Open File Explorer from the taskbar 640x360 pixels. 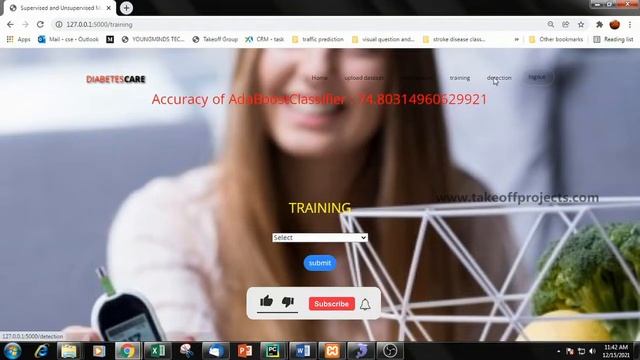pyautogui.click(x=69, y=351)
